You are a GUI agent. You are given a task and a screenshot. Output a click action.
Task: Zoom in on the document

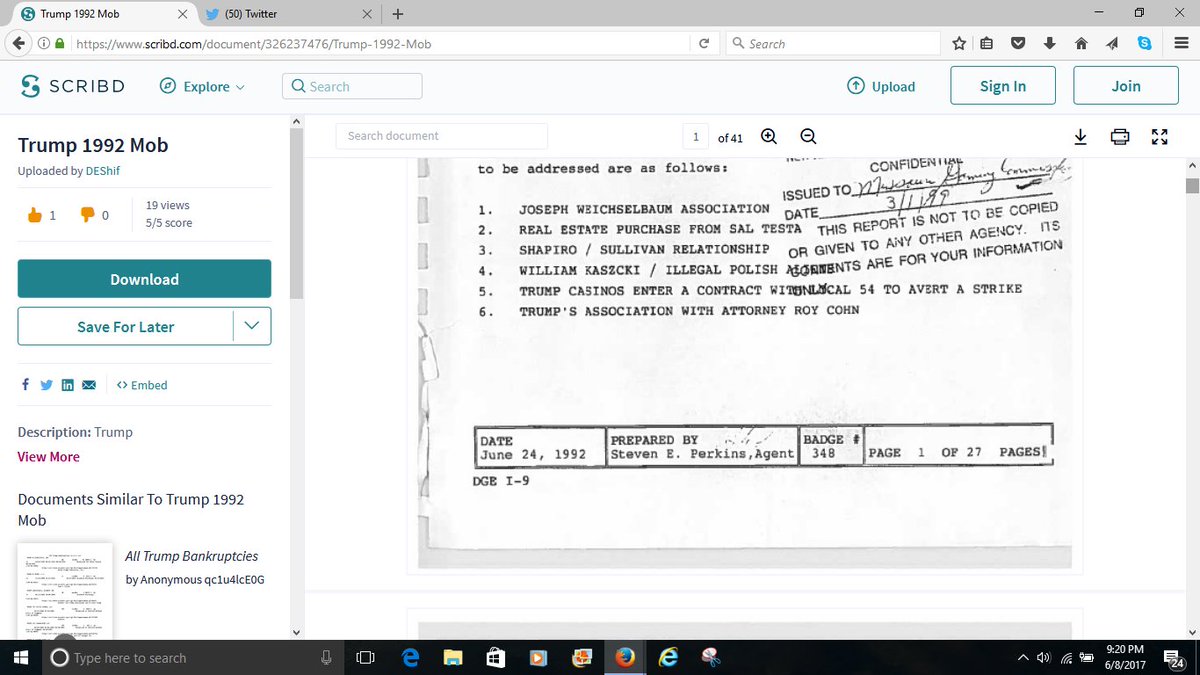click(x=769, y=137)
